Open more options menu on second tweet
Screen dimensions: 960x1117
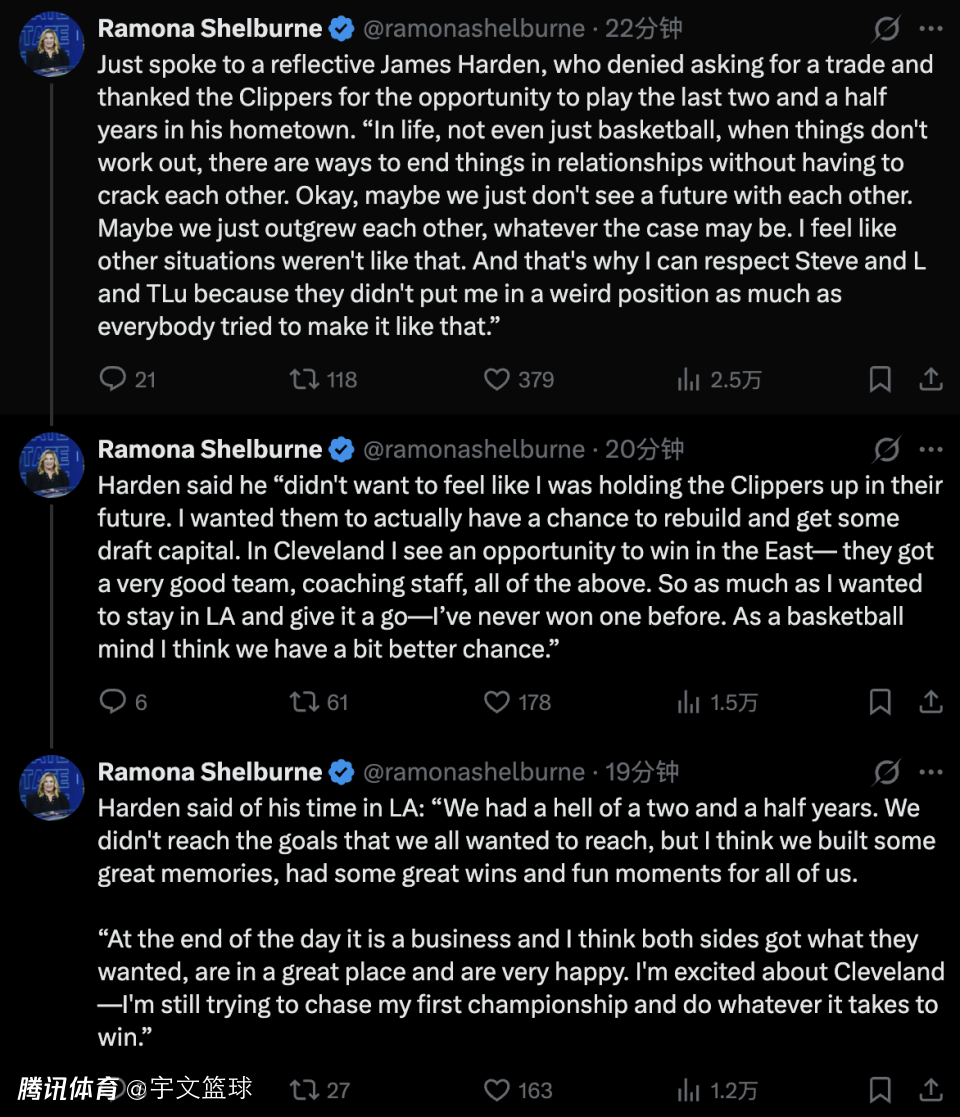click(x=930, y=450)
